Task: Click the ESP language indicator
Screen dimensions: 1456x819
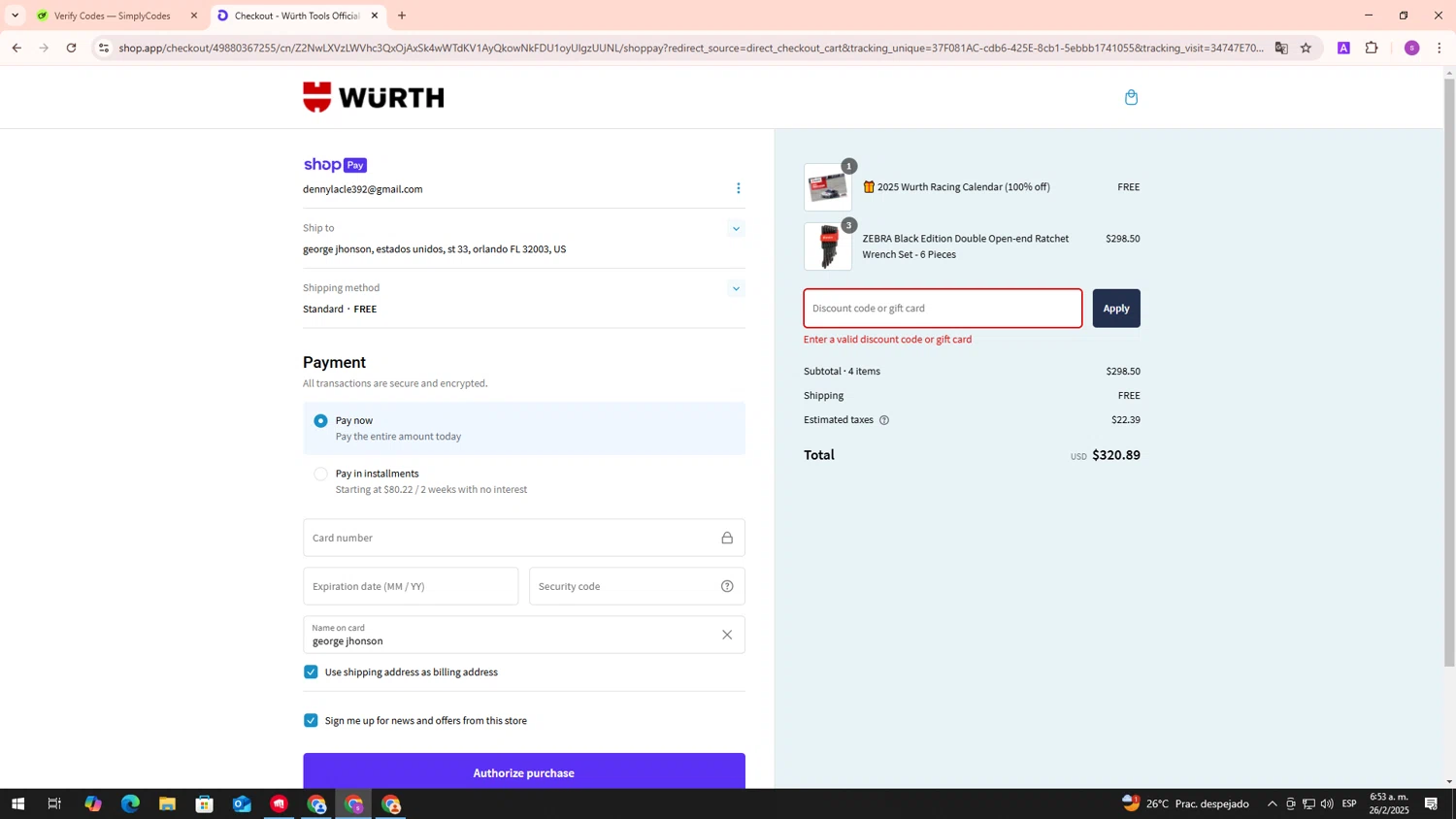Action: click(x=1349, y=803)
